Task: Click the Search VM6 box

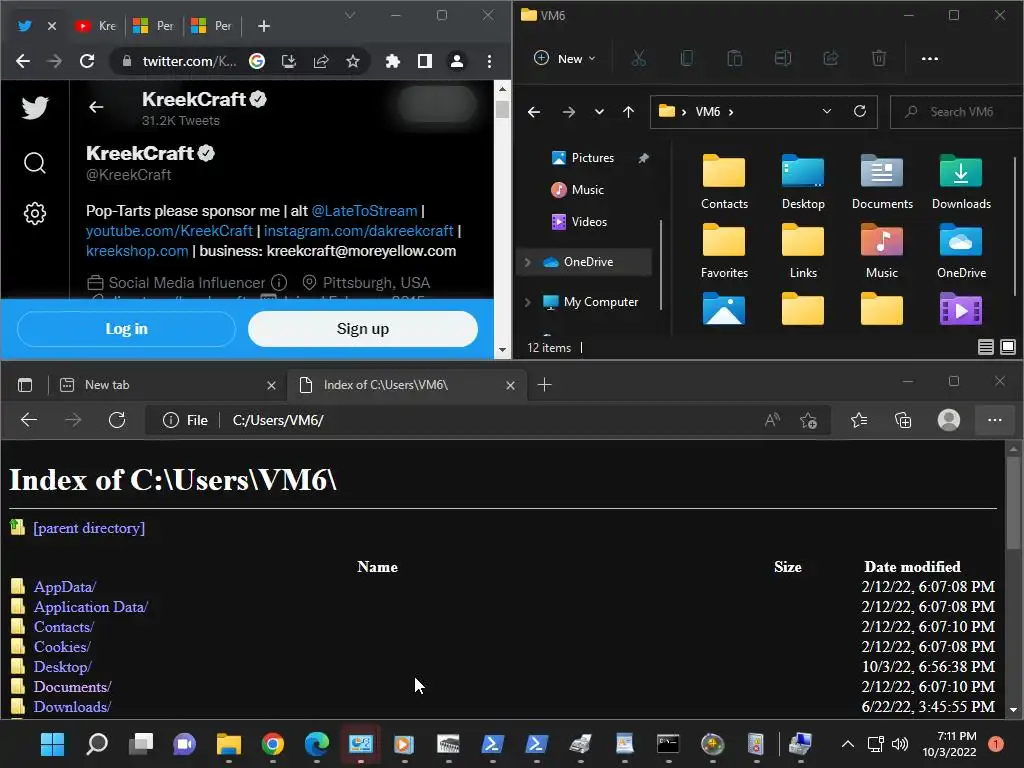Action: tap(956, 112)
